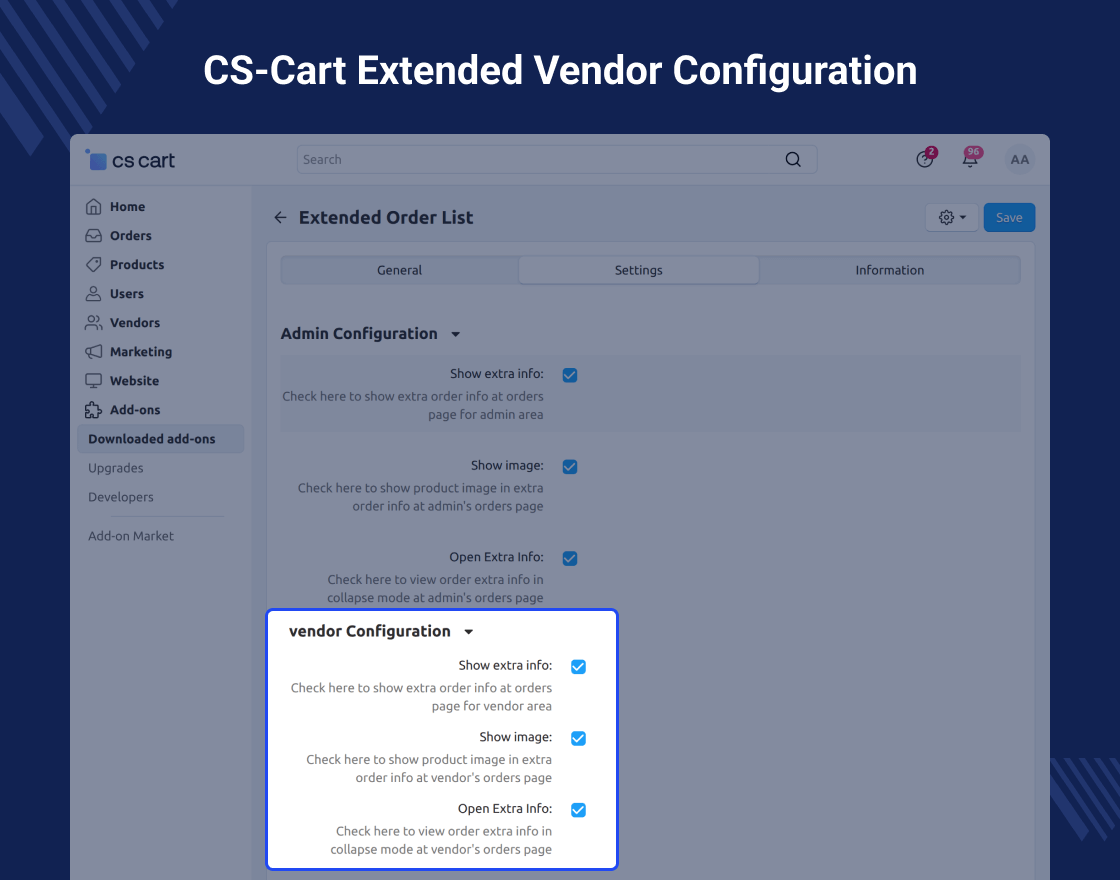This screenshot has height=880, width=1120.
Task: Uncheck admin Show image checkbox
Action: (x=570, y=466)
